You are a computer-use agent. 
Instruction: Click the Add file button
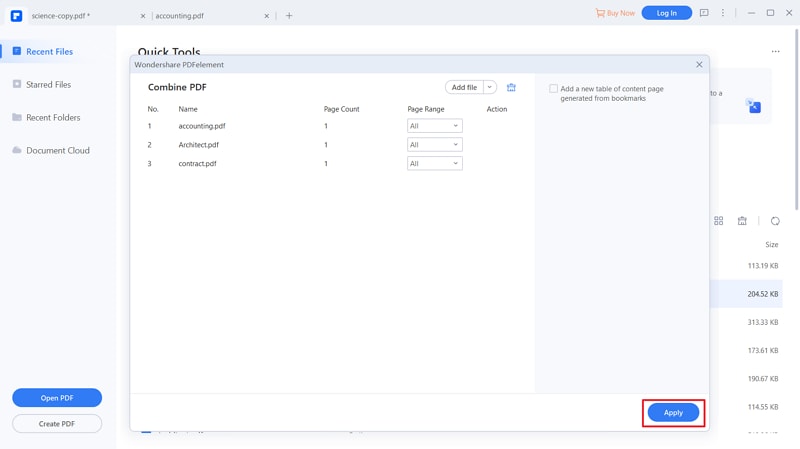464,87
